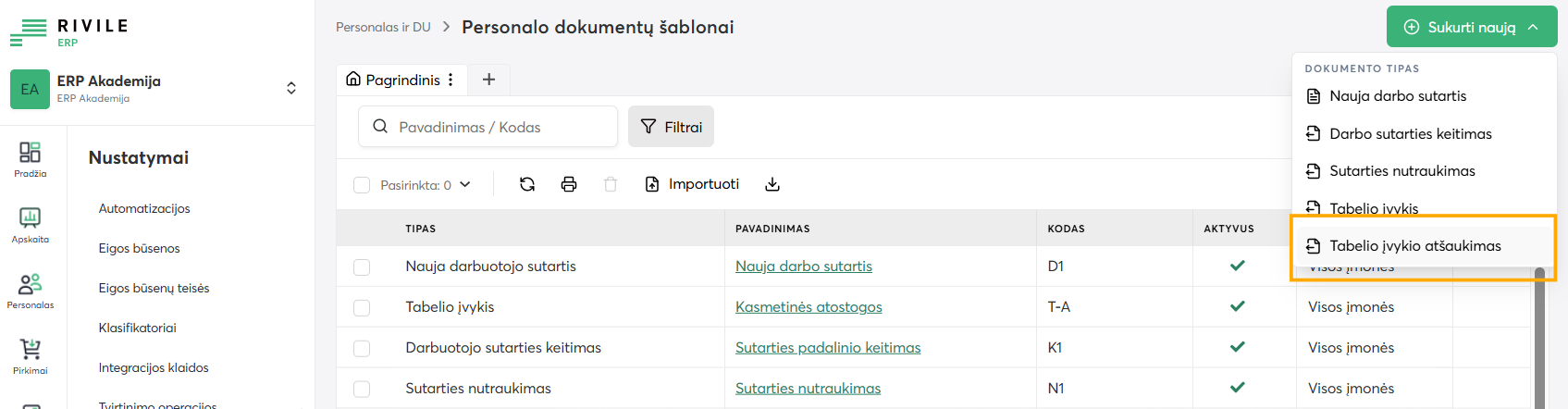The height and width of the screenshot is (409, 1568).
Task: Click the active checkmark in row T-A
Action: (1238, 306)
